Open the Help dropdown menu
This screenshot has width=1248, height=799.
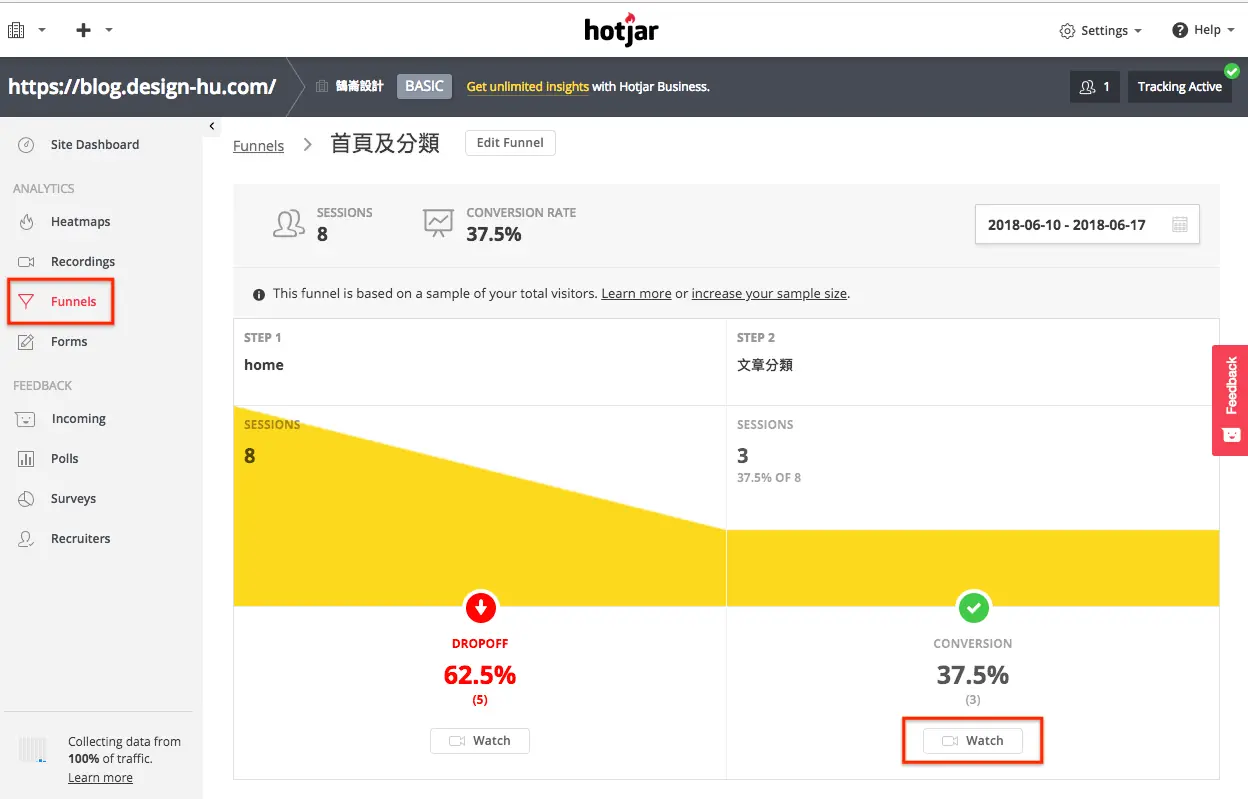(x=1203, y=30)
